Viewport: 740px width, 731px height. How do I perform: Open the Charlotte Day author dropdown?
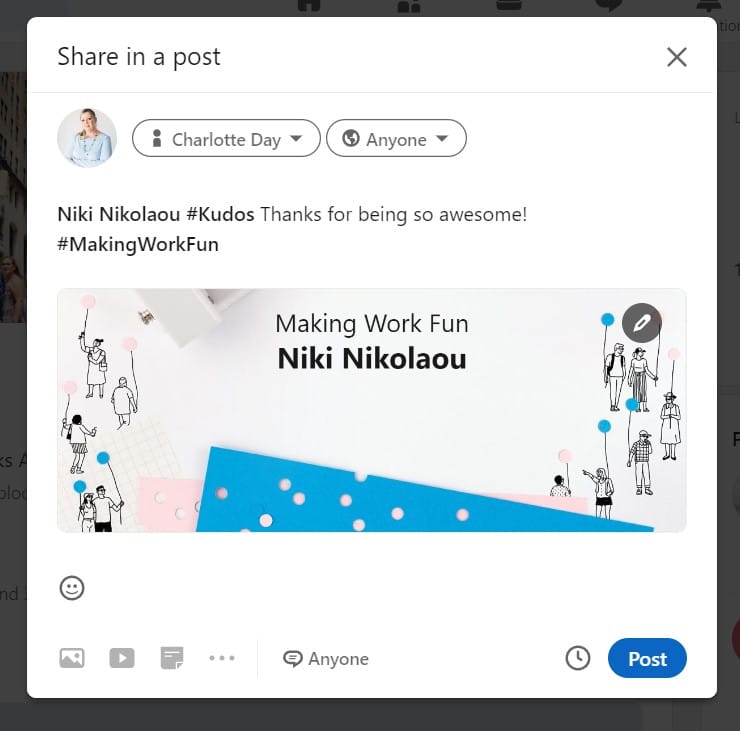(226, 139)
